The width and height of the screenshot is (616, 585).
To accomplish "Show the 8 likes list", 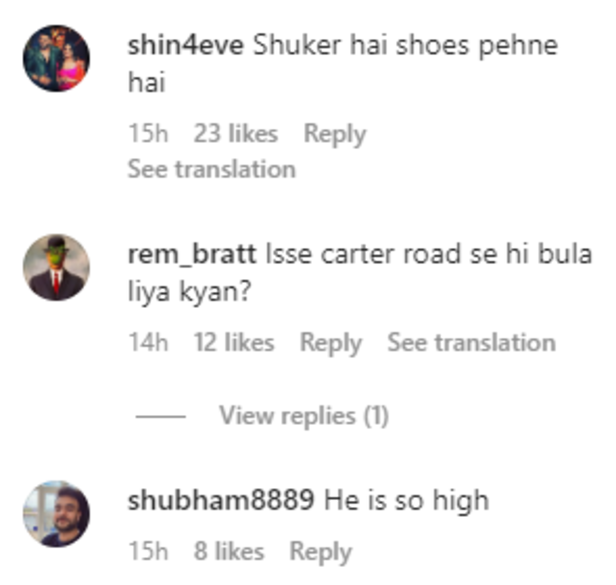I will click(229, 551).
